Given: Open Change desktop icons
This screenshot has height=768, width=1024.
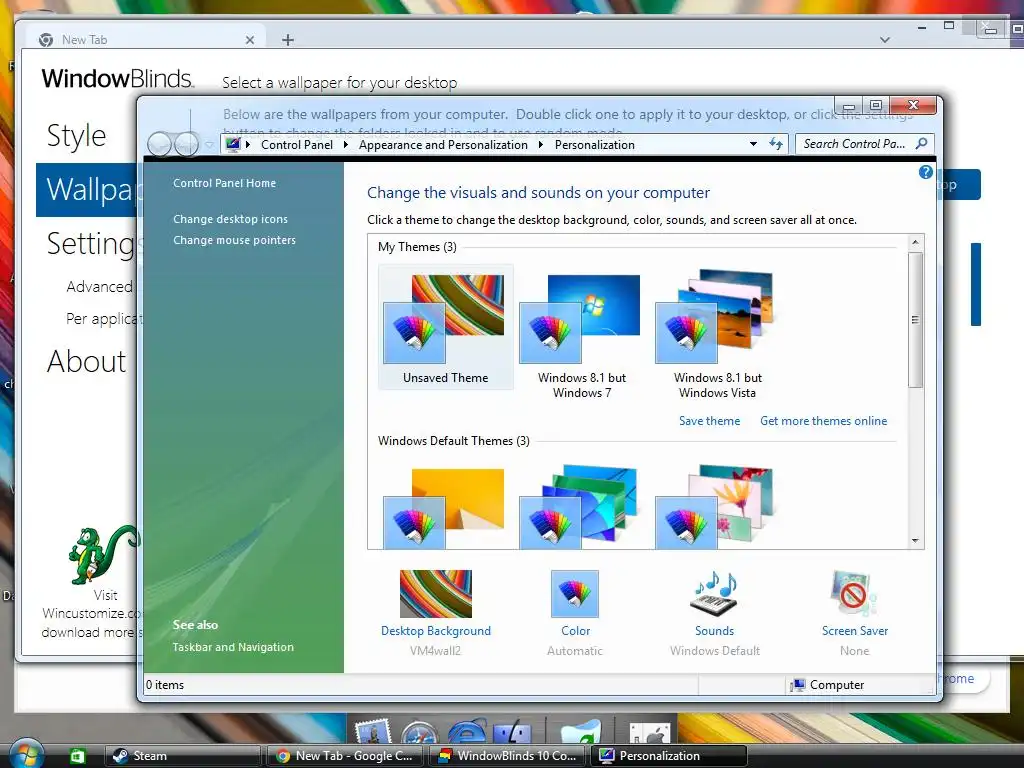Looking at the screenshot, I should tap(230, 219).
